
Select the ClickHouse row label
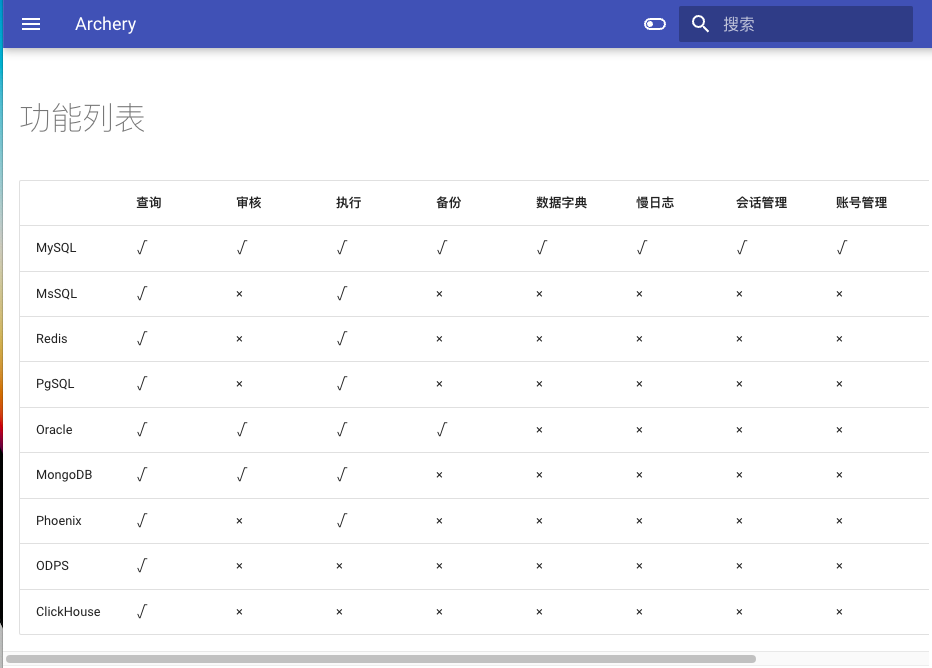(x=68, y=612)
